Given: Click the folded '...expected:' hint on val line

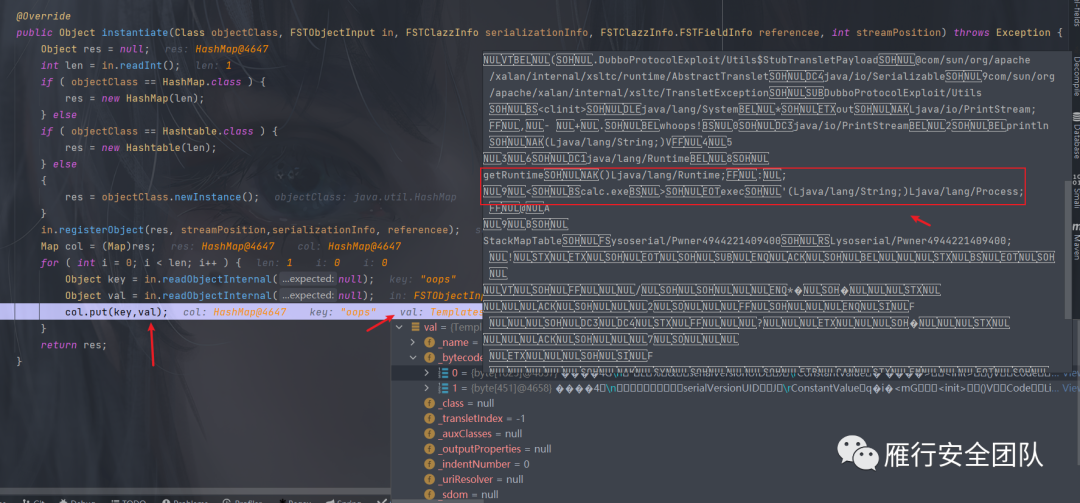Looking at the screenshot, I should 307,296.
